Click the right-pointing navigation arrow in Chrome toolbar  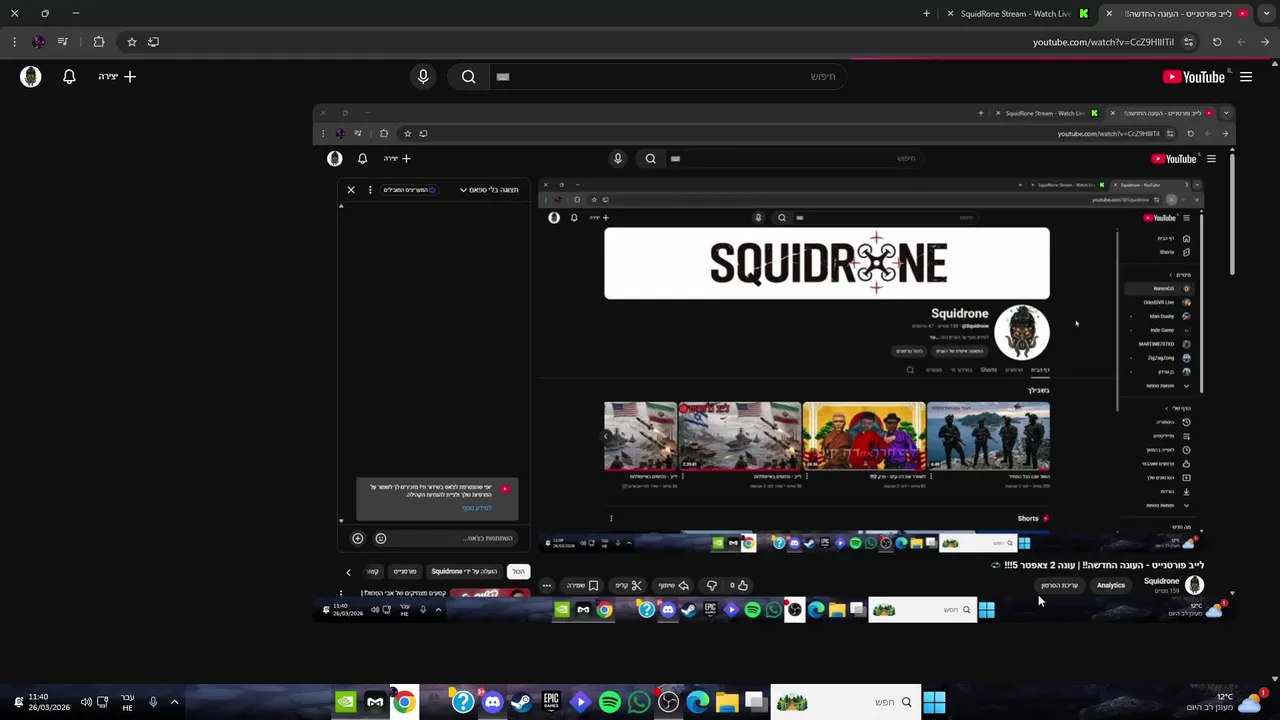pyautogui.click(x=1265, y=42)
